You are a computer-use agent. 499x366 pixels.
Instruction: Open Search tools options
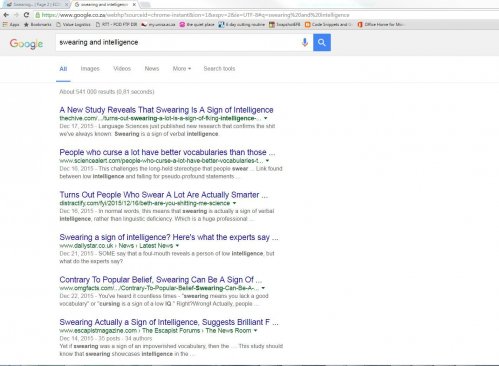tap(219, 69)
